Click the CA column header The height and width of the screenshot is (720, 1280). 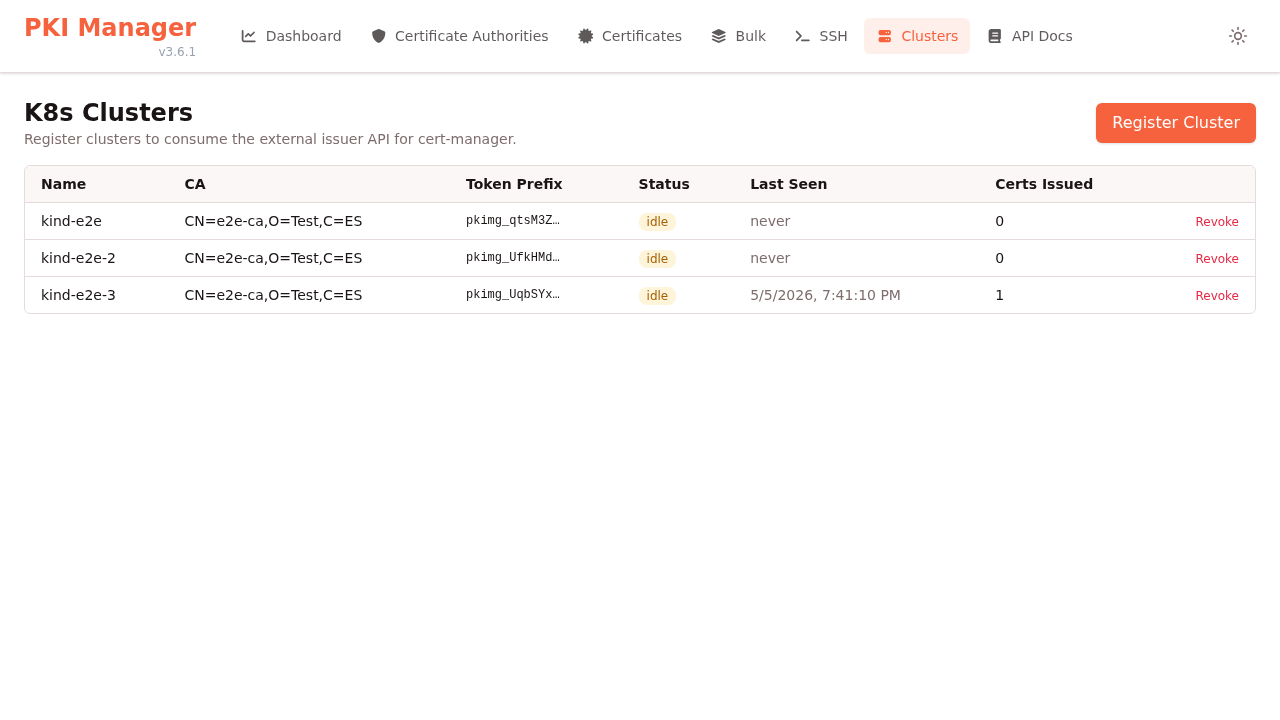pos(195,184)
